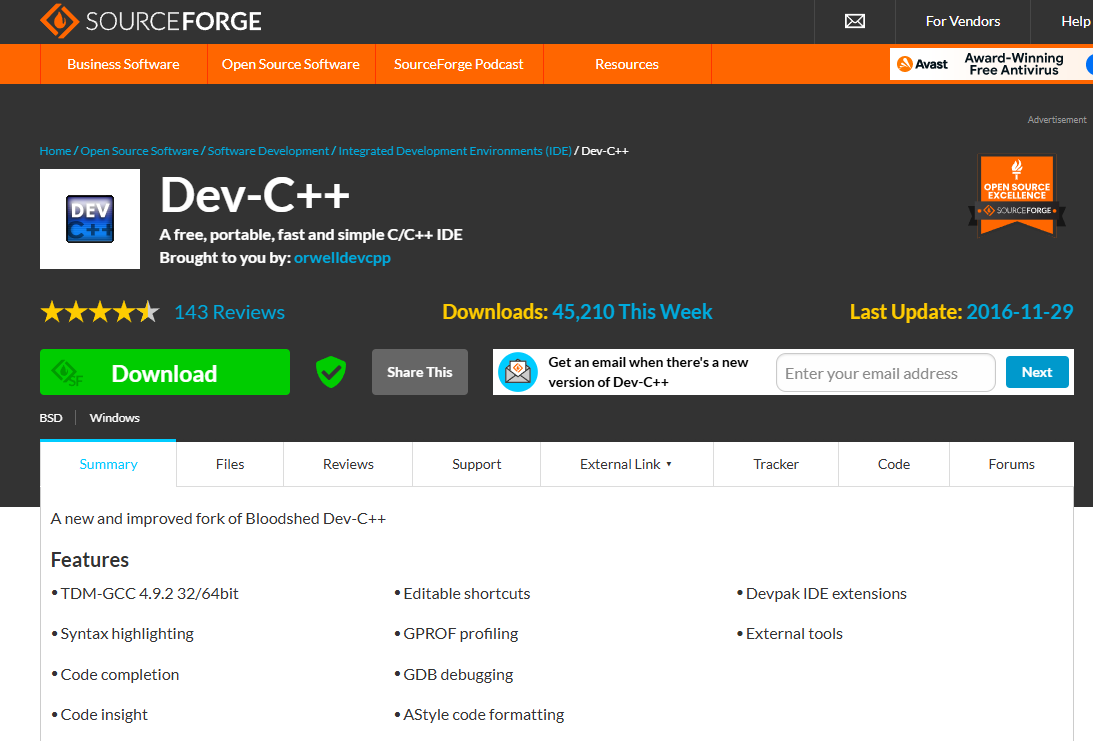Click the 'Code completion' feature
The image size is (1093, 741).
click(x=119, y=675)
